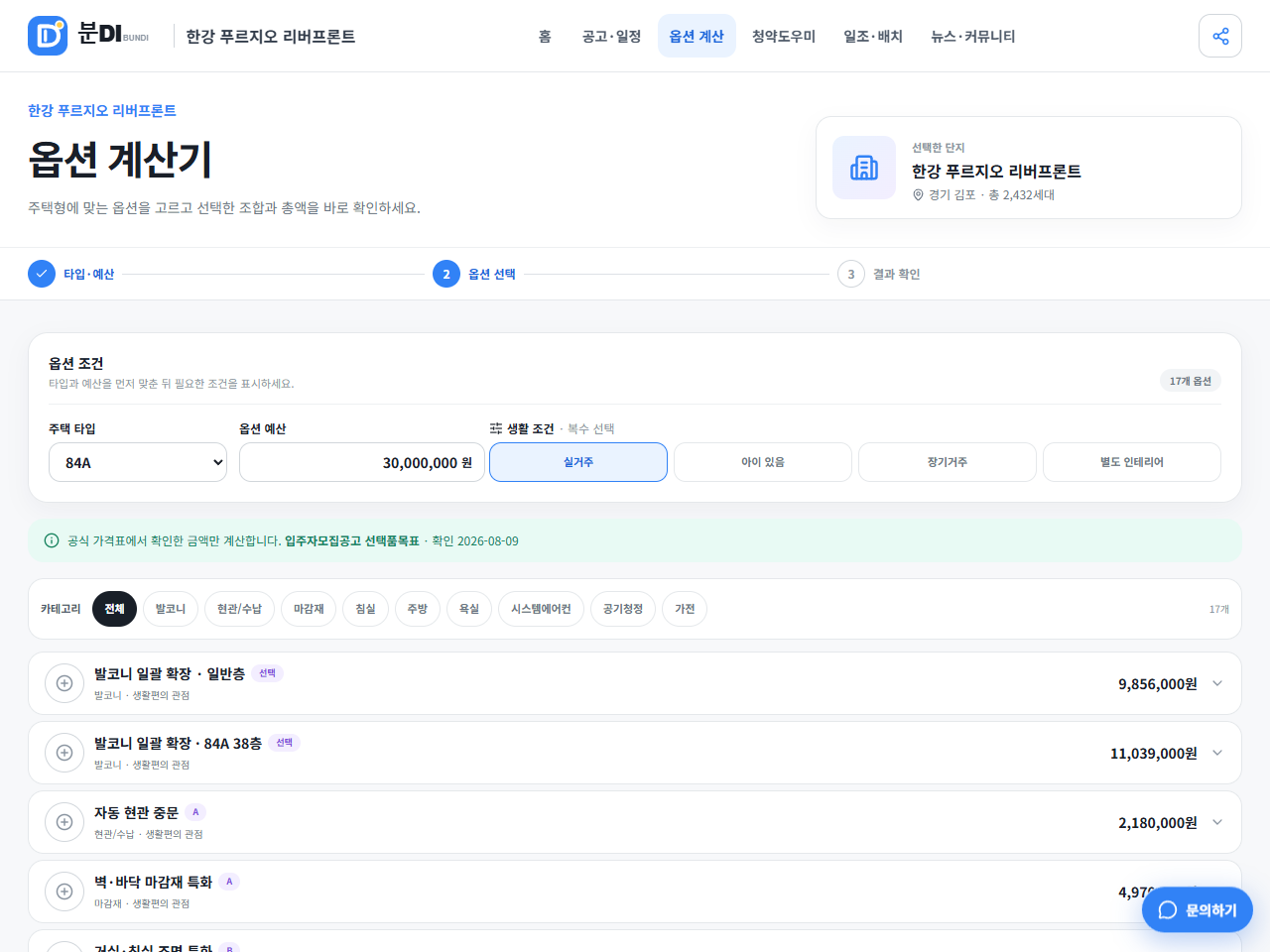This screenshot has width=1270, height=952.
Task: Click the filter sliders icon by 생활 조건
Action: click(496, 428)
